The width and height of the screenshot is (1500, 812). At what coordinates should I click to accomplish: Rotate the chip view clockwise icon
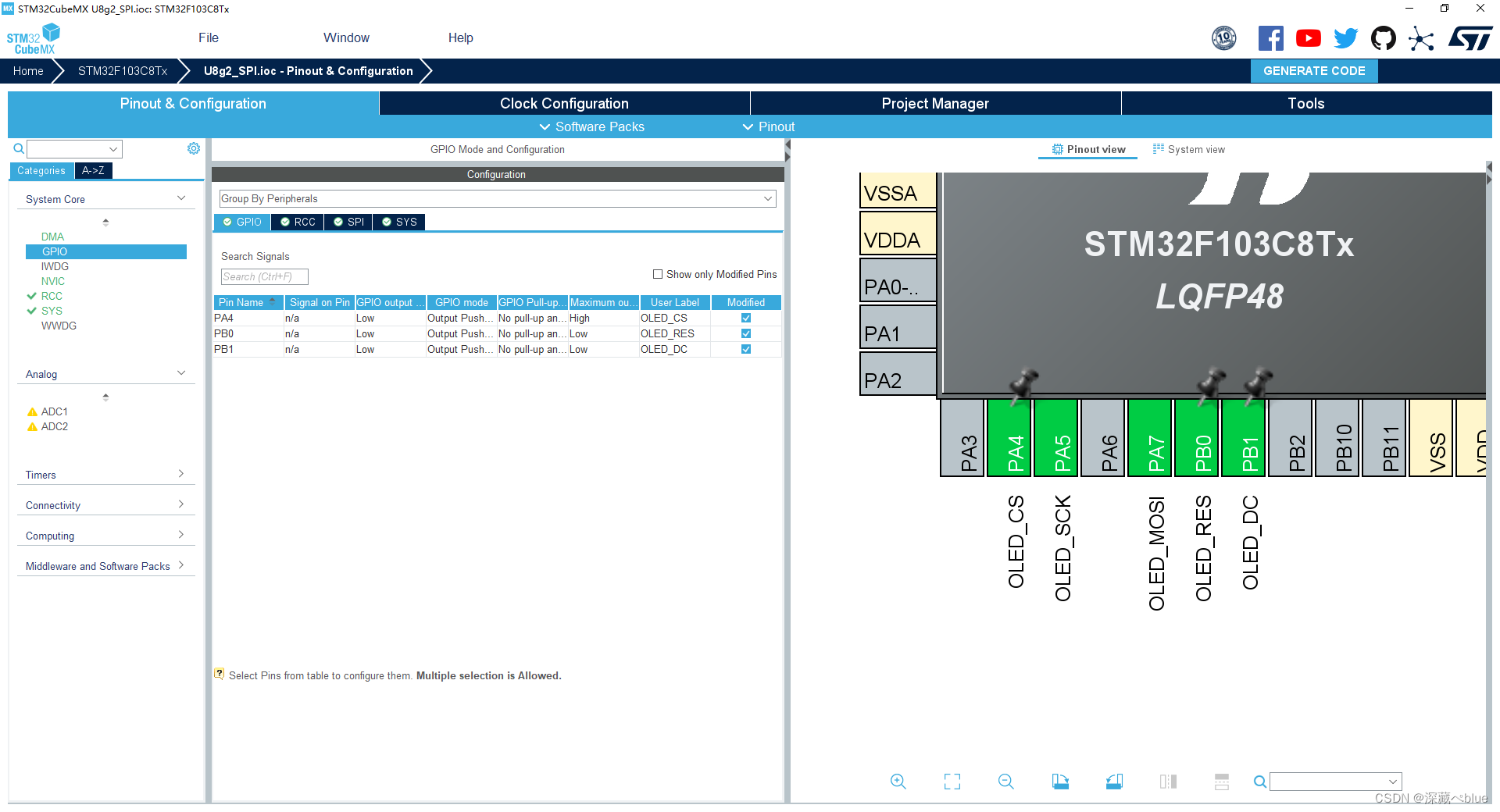(x=1060, y=782)
